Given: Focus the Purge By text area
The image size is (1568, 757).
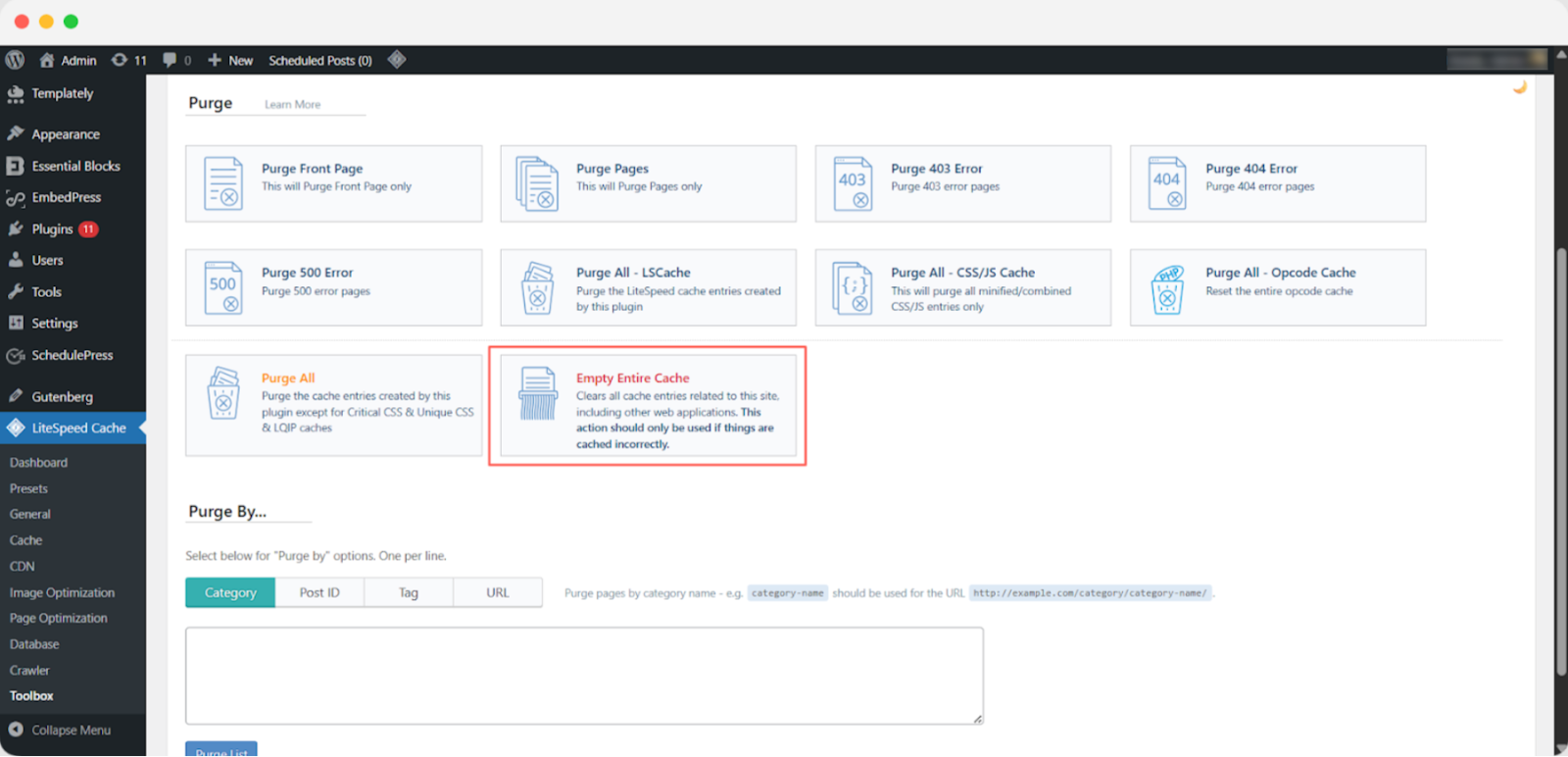Looking at the screenshot, I should 584,676.
